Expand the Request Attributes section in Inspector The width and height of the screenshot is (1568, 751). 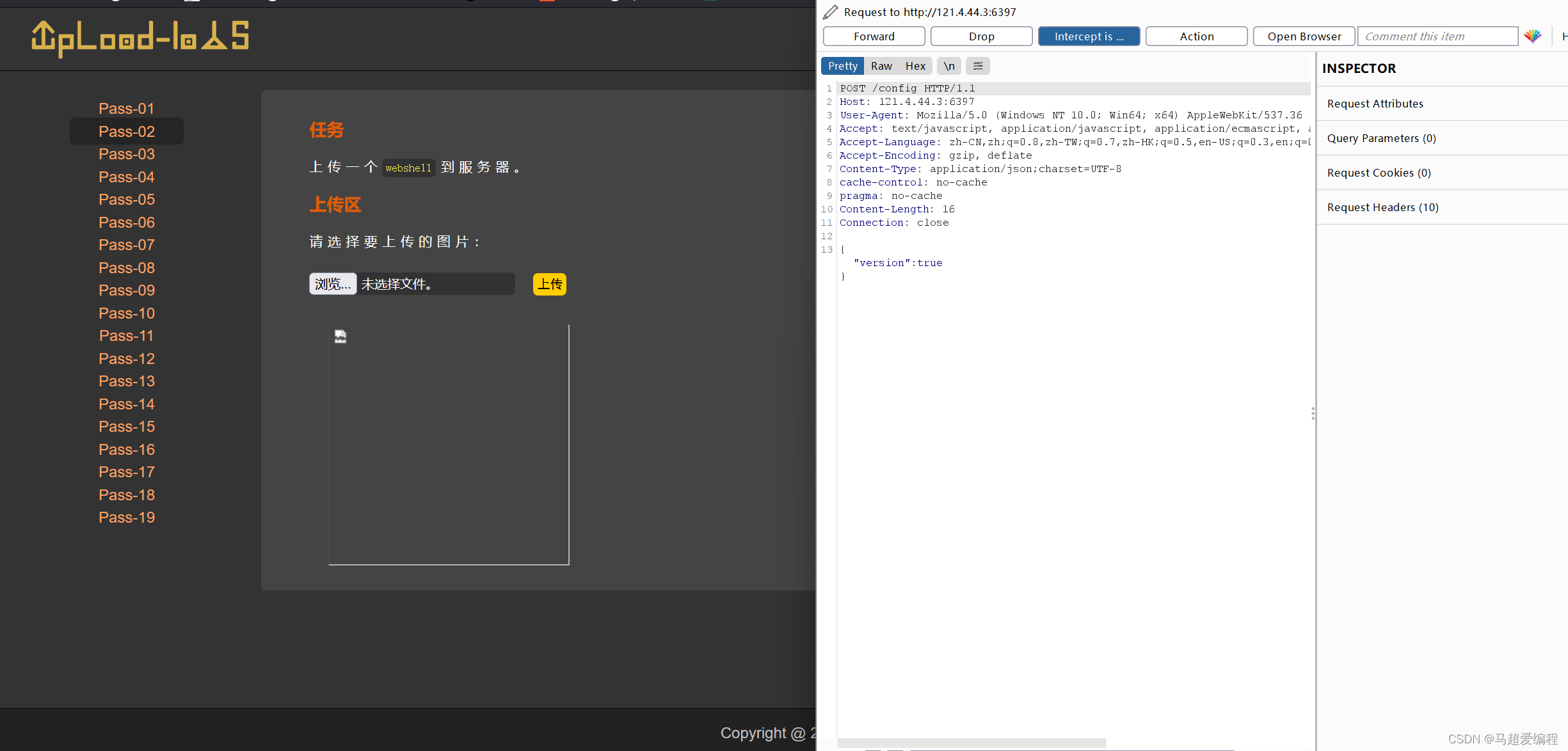point(1375,103)
